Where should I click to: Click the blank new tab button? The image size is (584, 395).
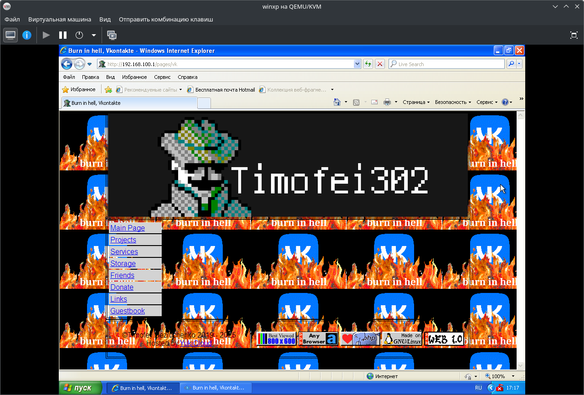[x=204, y=103]
